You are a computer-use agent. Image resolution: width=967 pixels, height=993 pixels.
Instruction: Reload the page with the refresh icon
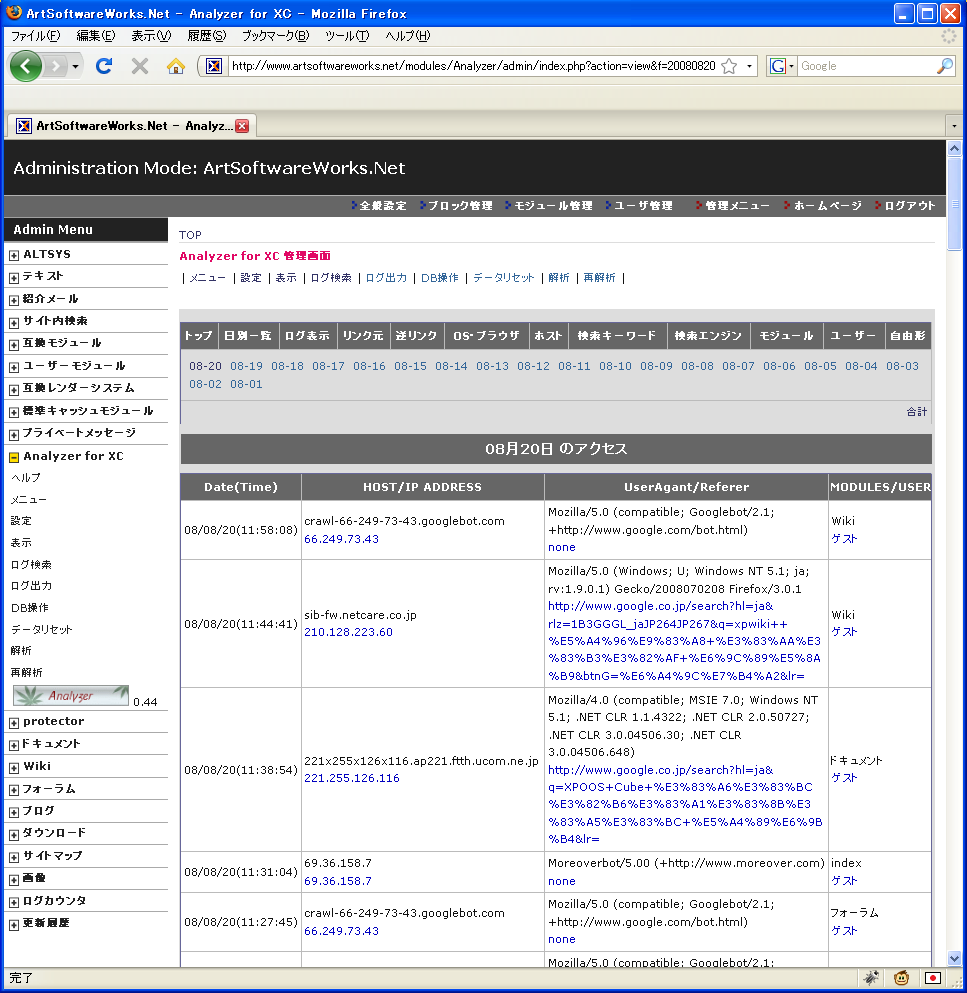tap(103, 66)
